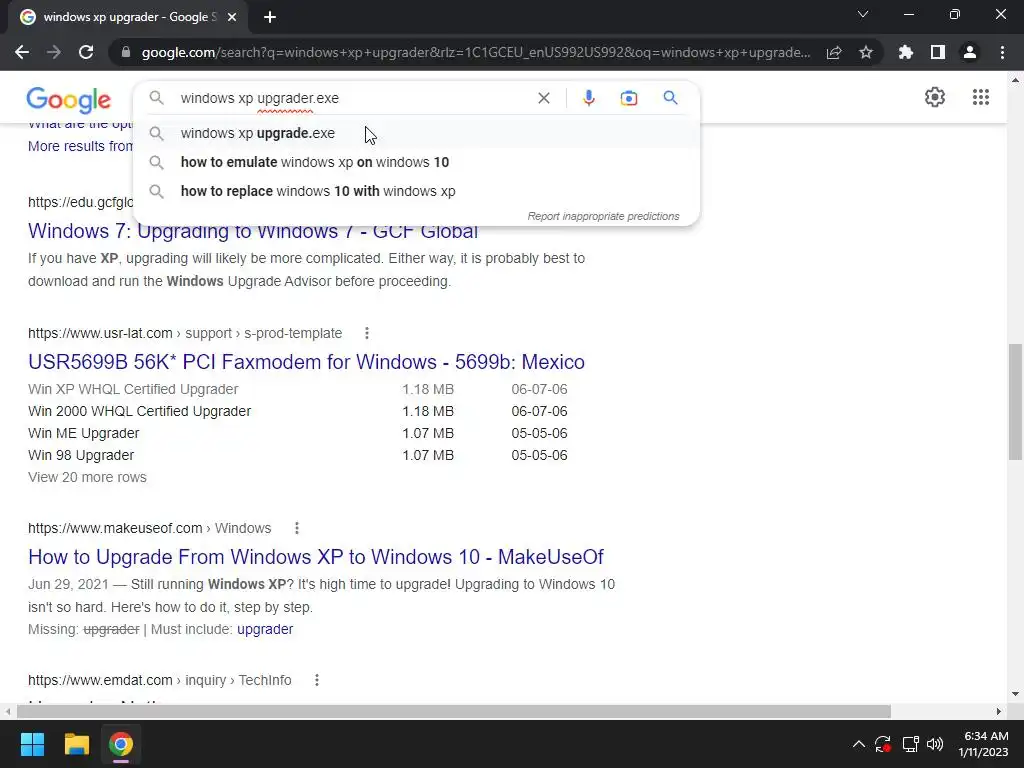Open File Explorer from taskbar
The image size is (1024, 768).
[x=76, y=744]
